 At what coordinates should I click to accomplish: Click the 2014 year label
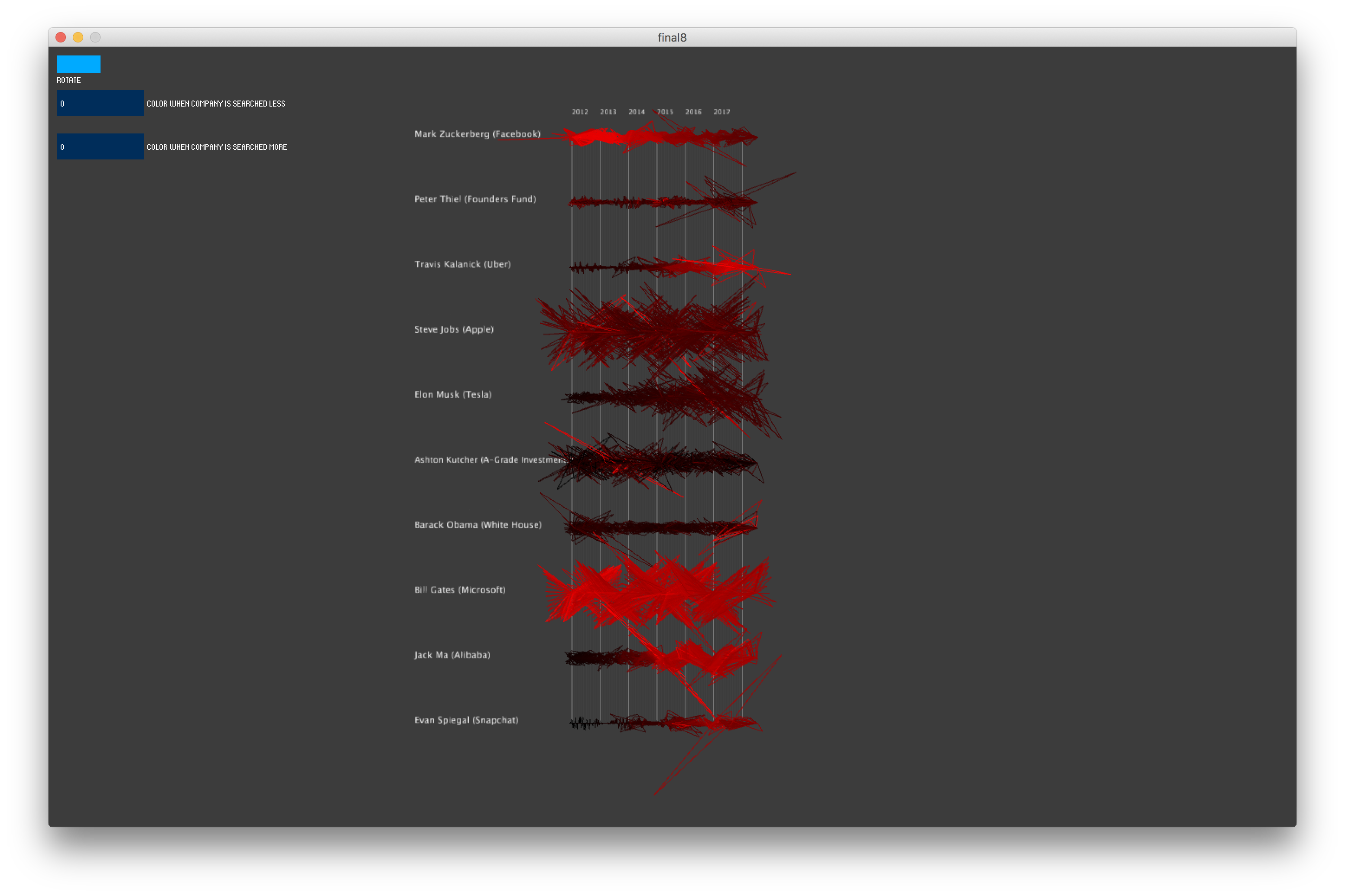tap(637, 112)
